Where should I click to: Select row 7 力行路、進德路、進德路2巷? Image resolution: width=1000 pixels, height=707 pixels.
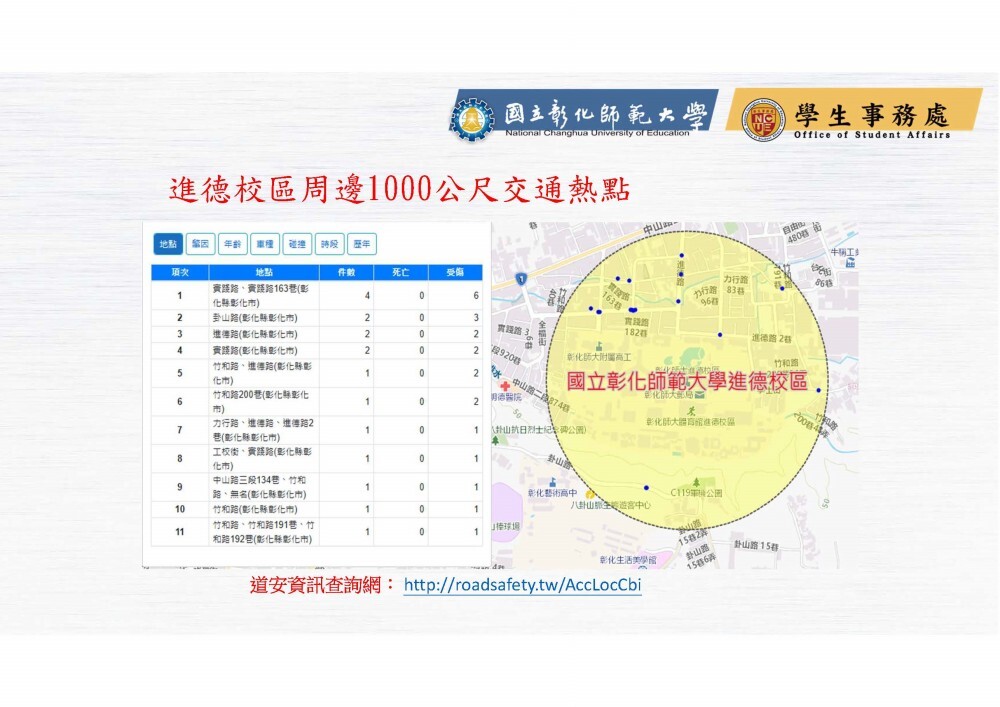pyautogui.click(x=316, y=430)
